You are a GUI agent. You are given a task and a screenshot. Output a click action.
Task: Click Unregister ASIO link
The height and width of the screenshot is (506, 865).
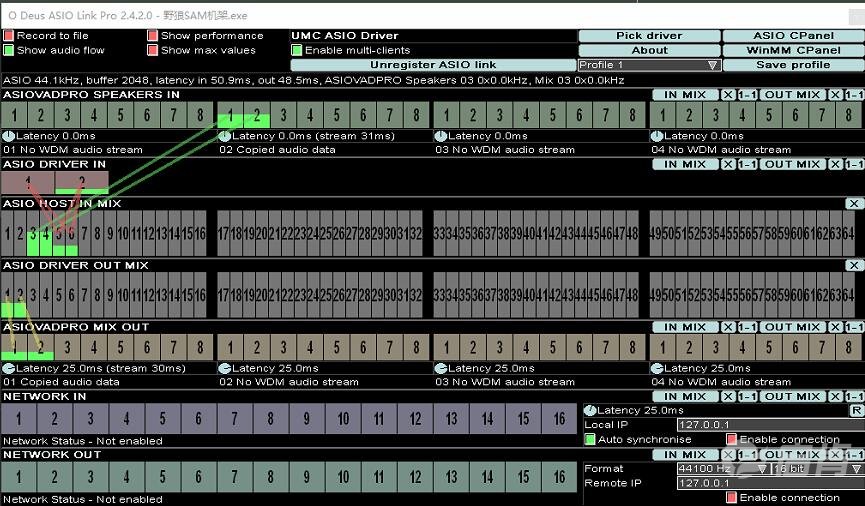[433, 65]
